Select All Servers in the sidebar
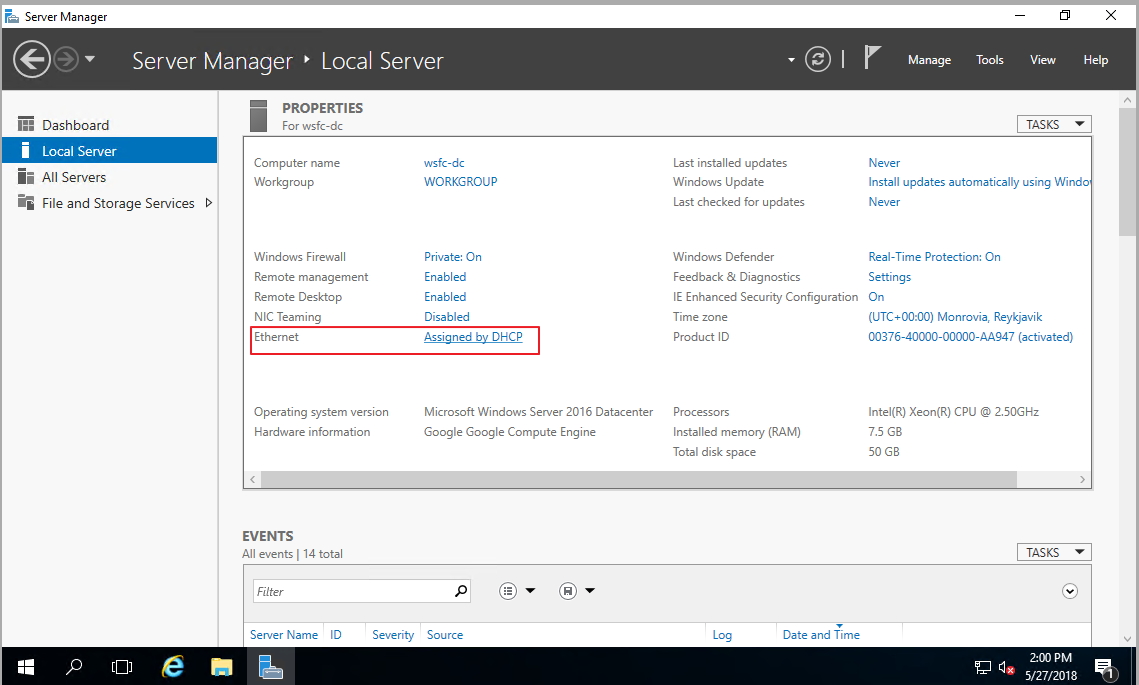Viewport: 1139px width, 685px height. pos(74,177)
